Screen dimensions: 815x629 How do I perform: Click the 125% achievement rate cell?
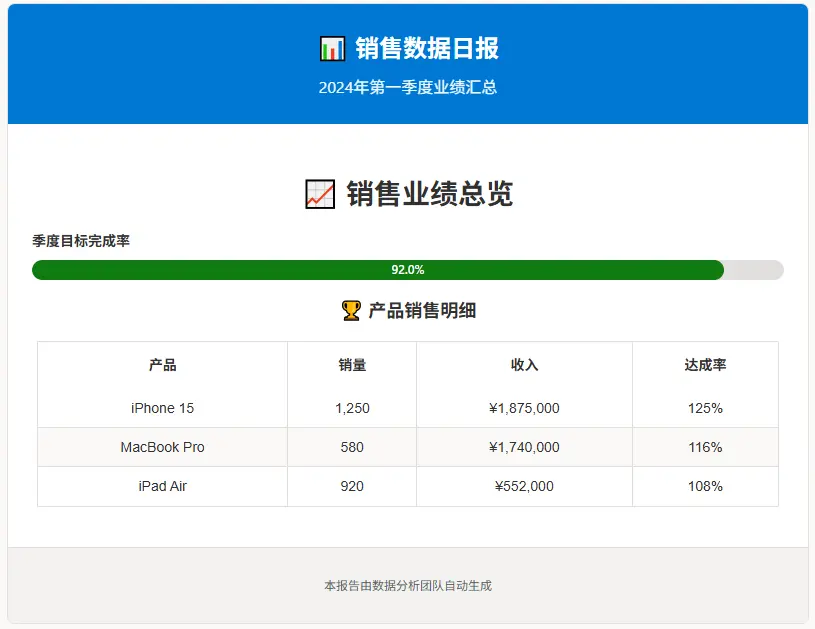coord(705,408)
